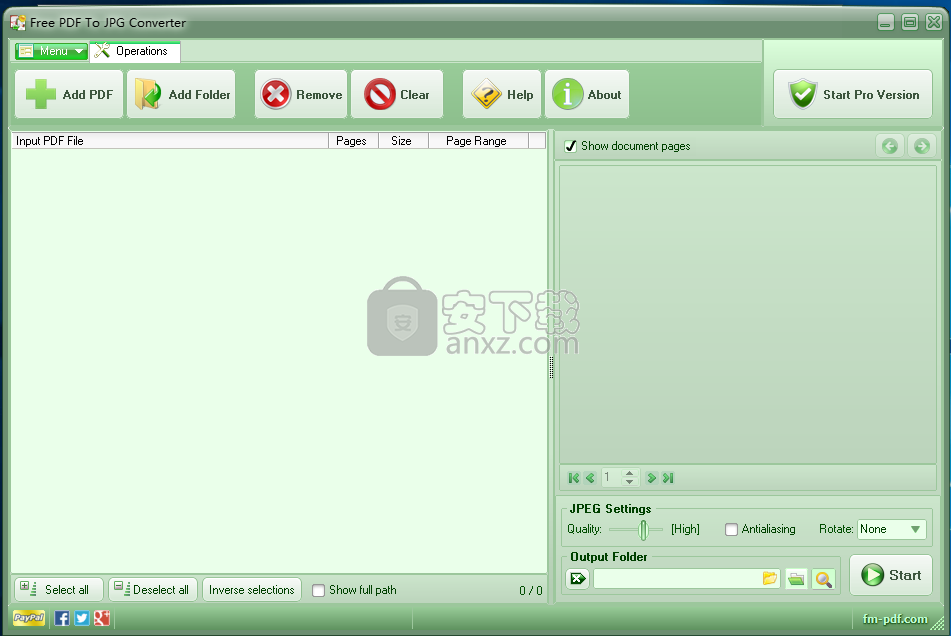The width and height of the screenshot is (951, 636).
Task: Go to next document with right arrow
Action: click(x=922, y=146)
